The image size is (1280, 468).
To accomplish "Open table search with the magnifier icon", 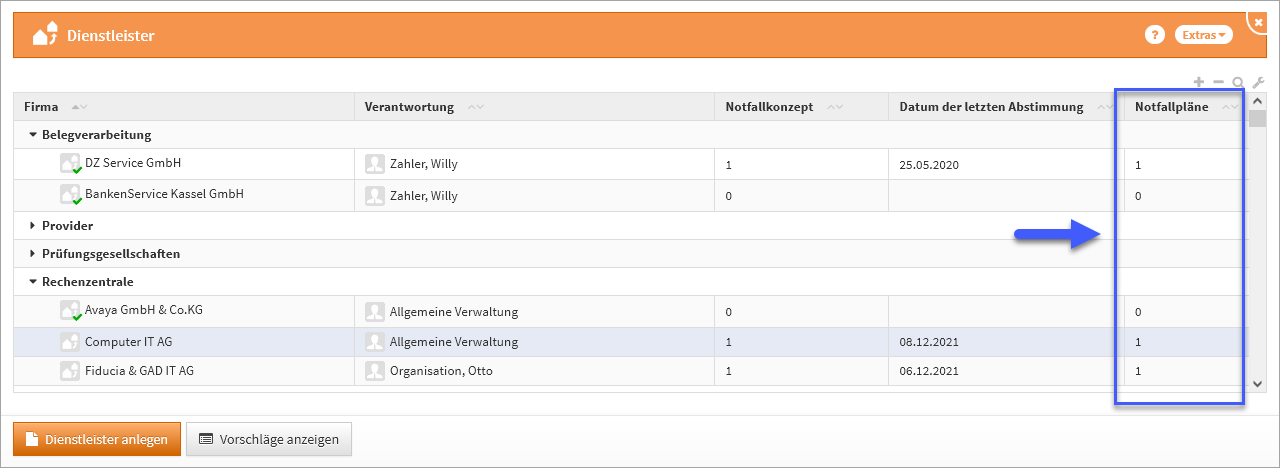I will [1238, 83].
